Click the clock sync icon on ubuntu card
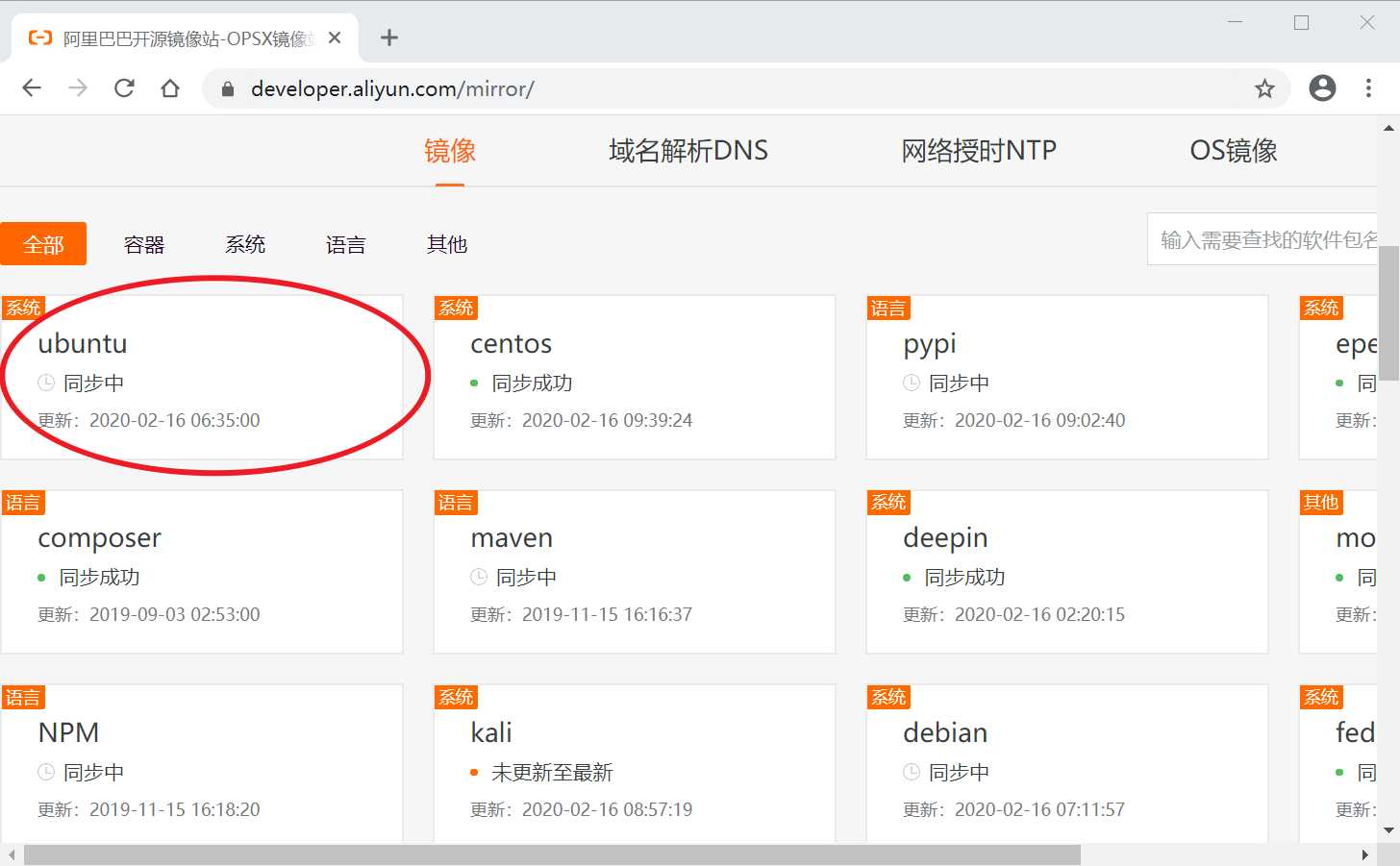The height and width of the screenshot is (866, 1400). [46, 383]
